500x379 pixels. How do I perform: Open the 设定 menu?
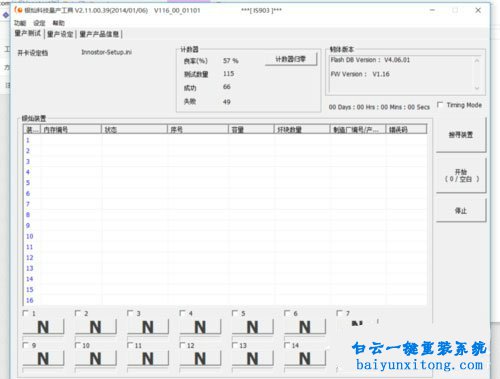[39, 23]
